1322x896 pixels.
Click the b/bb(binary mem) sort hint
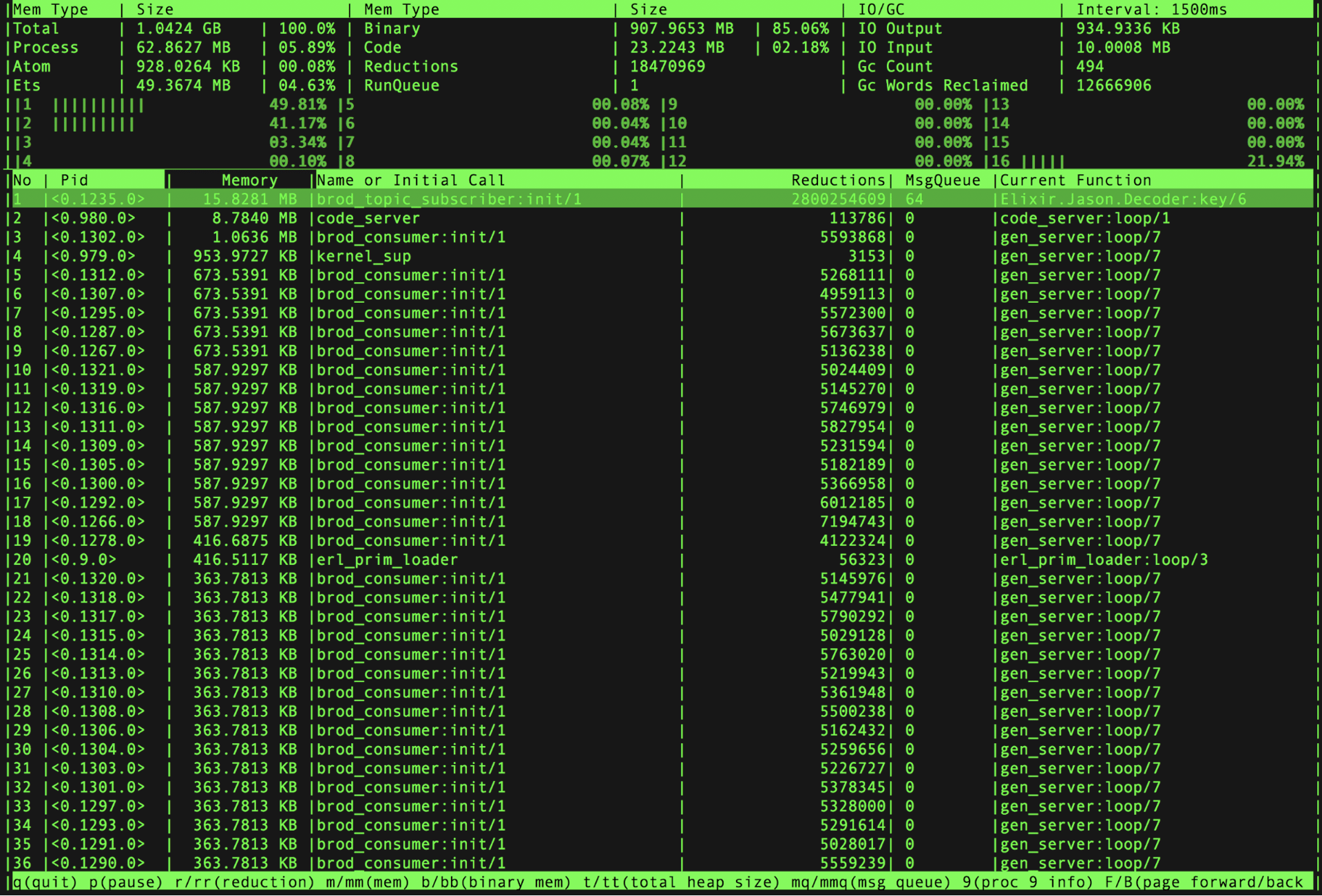coord(496,882)
